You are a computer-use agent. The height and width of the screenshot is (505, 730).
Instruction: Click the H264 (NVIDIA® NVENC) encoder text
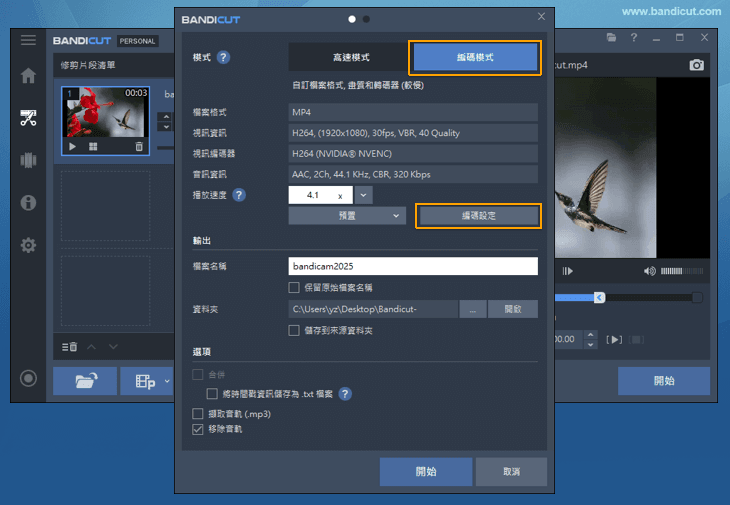(x=342, y=154)
